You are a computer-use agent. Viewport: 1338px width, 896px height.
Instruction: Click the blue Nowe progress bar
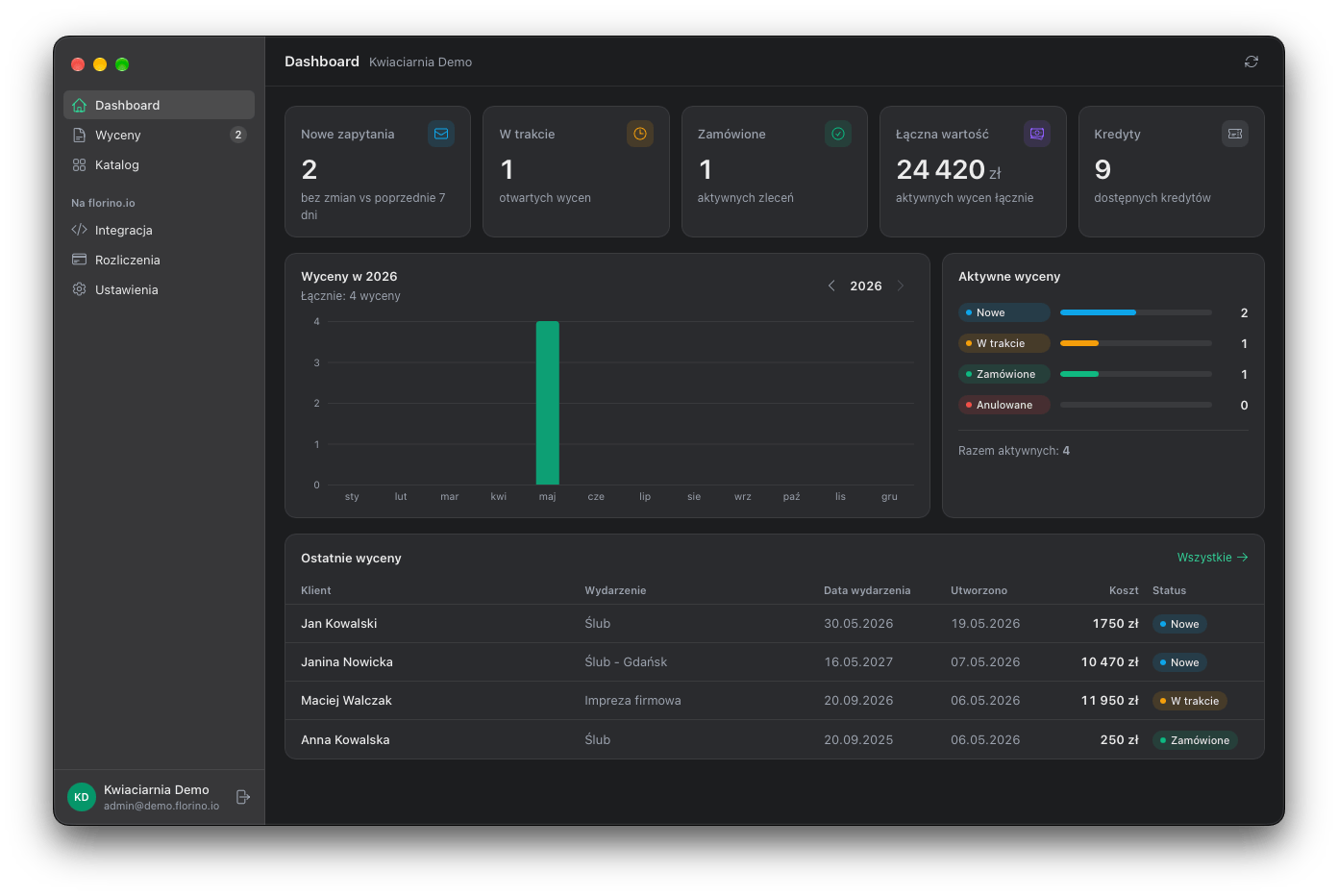pyautogui.click(x=1098, y=312)
